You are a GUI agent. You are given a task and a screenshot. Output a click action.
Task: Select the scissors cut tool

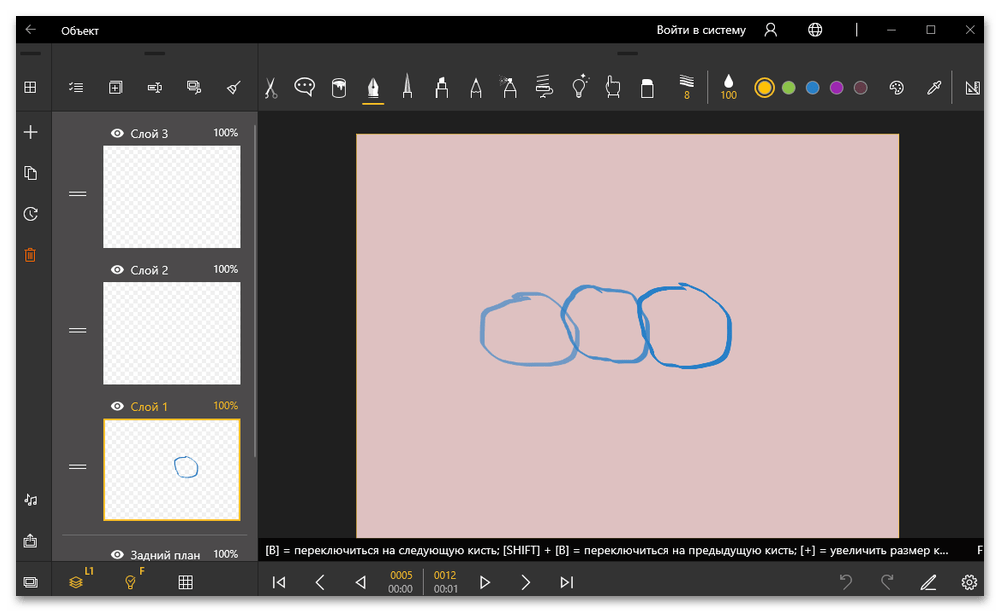pos(270,88)
